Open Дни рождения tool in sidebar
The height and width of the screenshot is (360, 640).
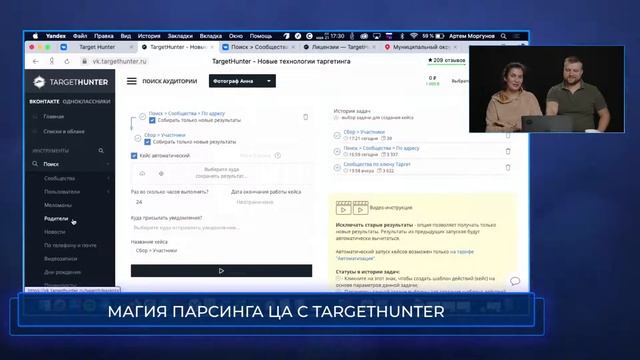pos(62,272)
